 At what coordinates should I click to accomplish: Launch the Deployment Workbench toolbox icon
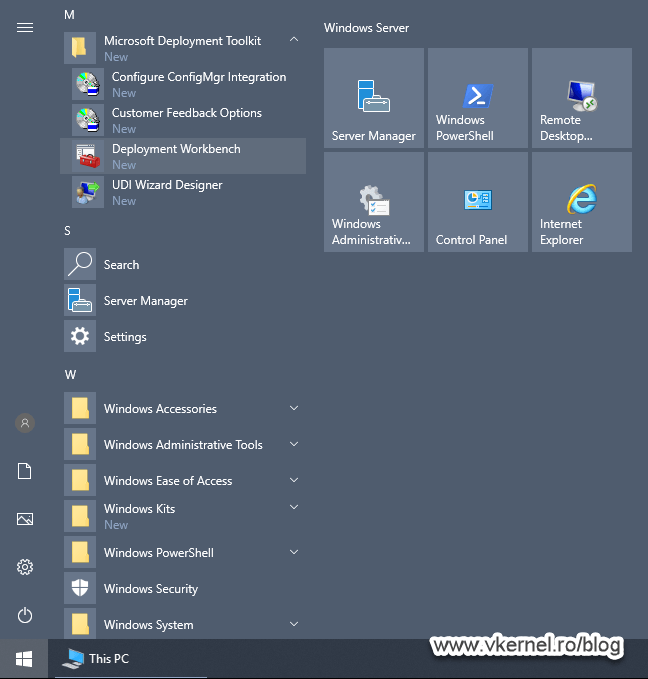pos(88,156)
